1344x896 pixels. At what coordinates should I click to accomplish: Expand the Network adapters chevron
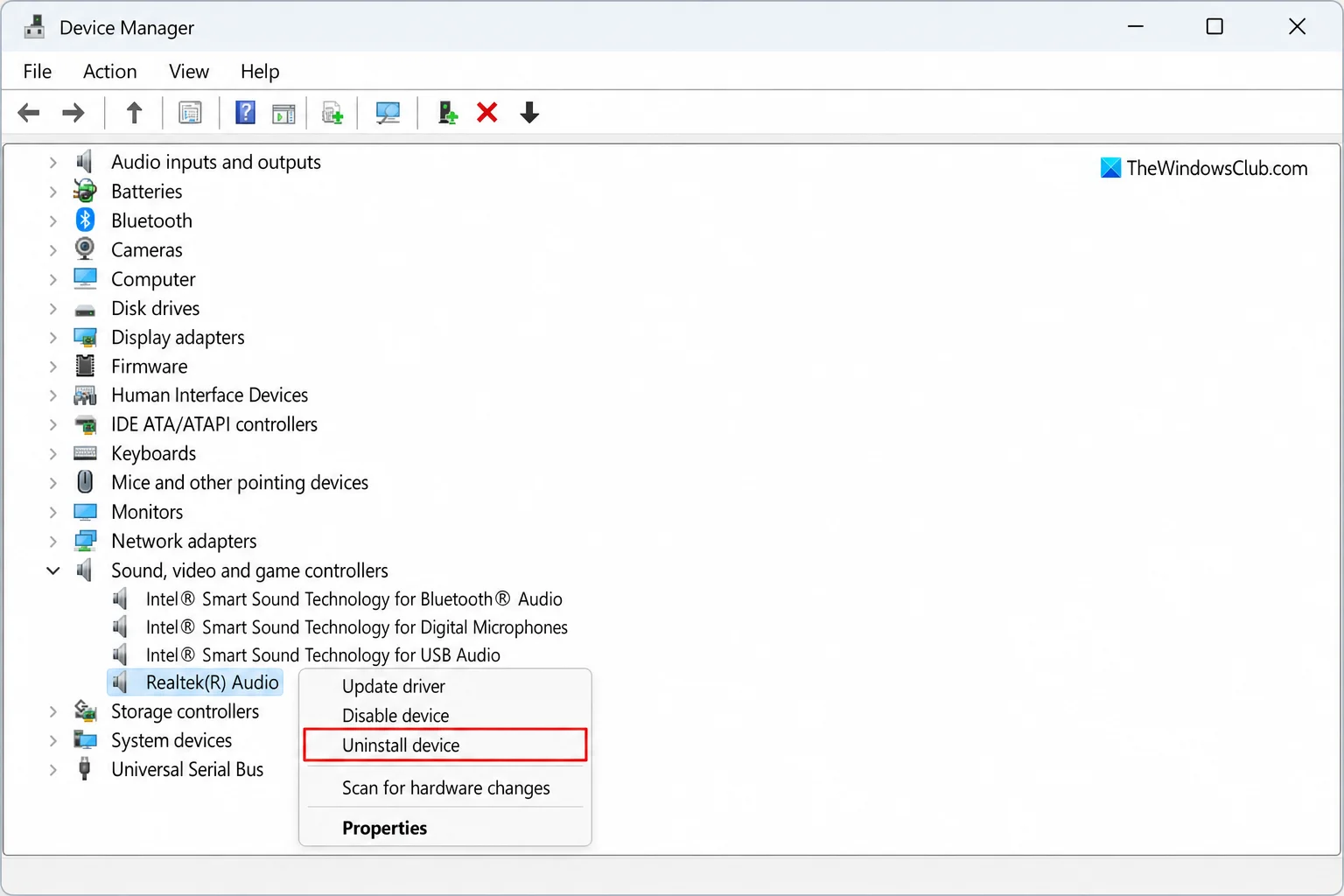[x=53, y=541]
